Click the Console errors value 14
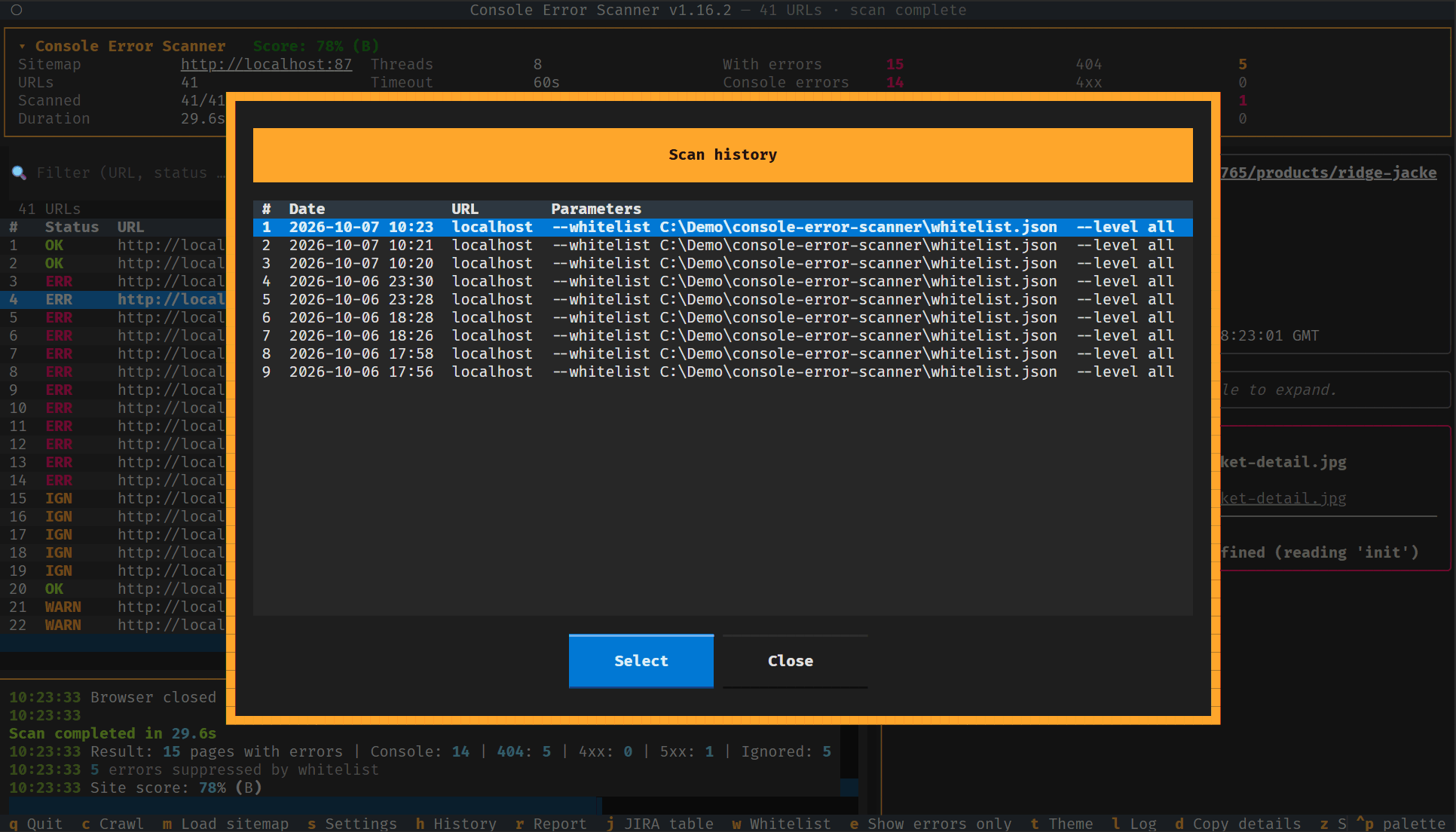1456x832 pixels. click(895, 82)
